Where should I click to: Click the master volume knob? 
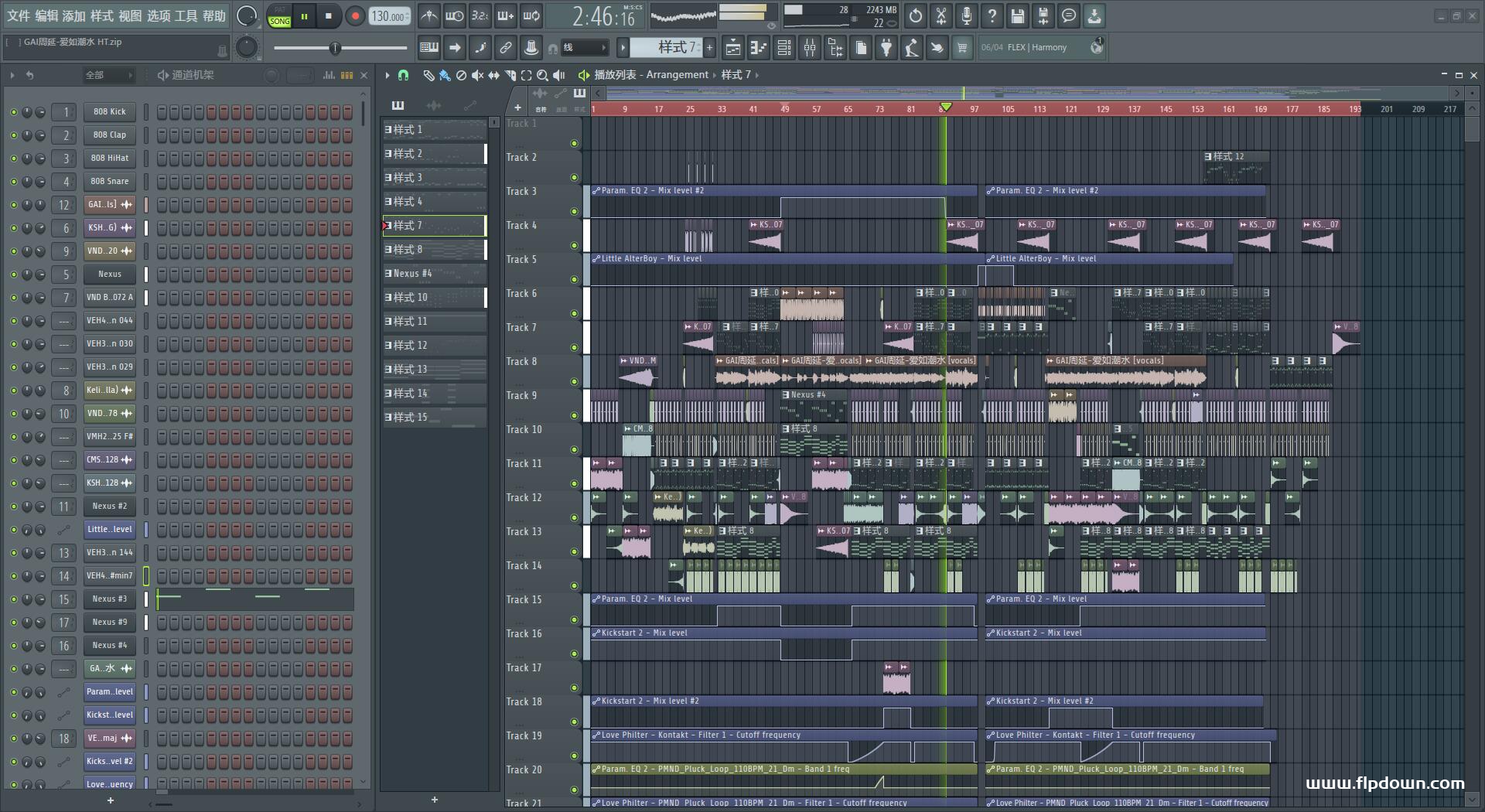(x=246, y=15)
